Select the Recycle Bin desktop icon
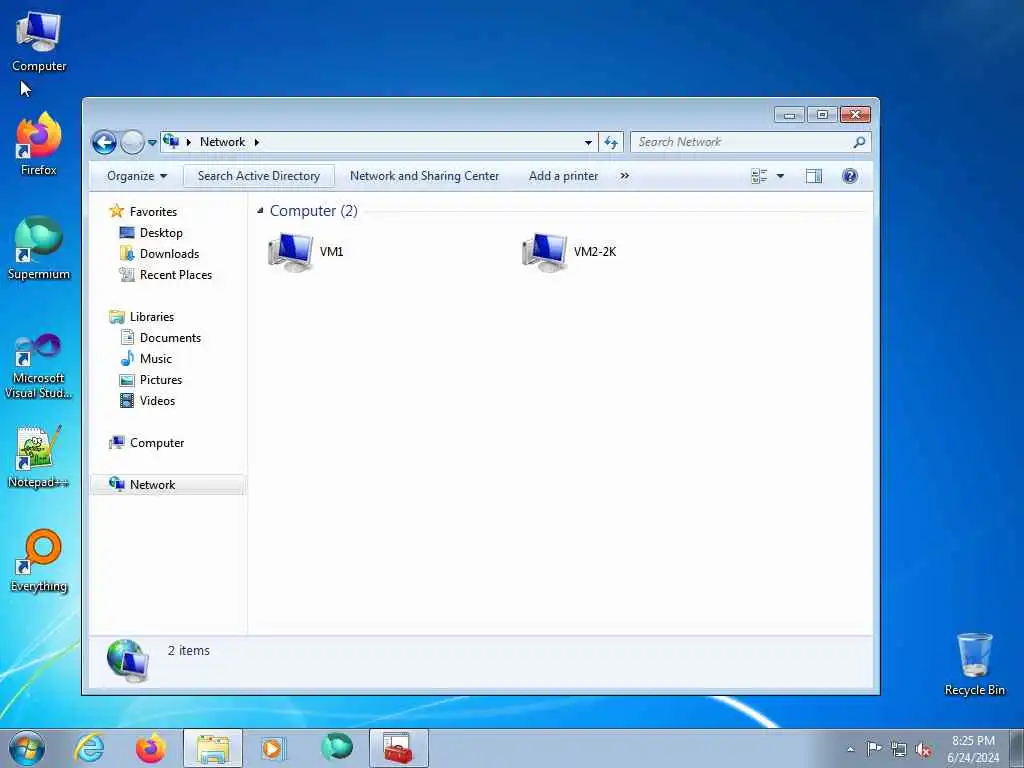1024x768 pixels. (x=974, y=664)
